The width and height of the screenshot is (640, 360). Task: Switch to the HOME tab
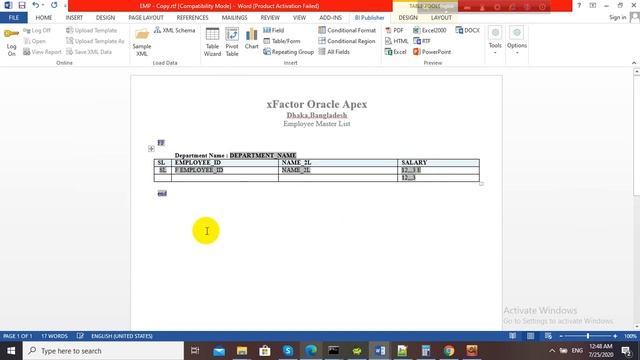point(44,18)
